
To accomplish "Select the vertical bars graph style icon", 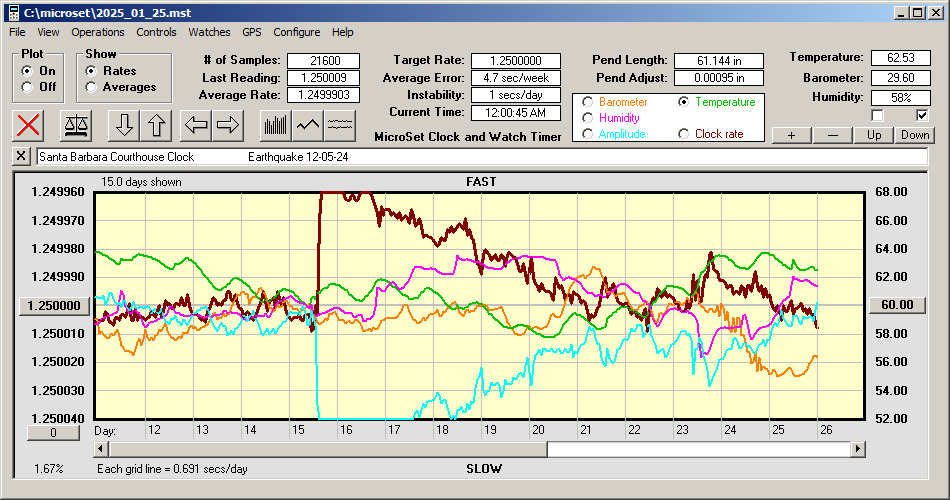I will (x=275, y=125).
